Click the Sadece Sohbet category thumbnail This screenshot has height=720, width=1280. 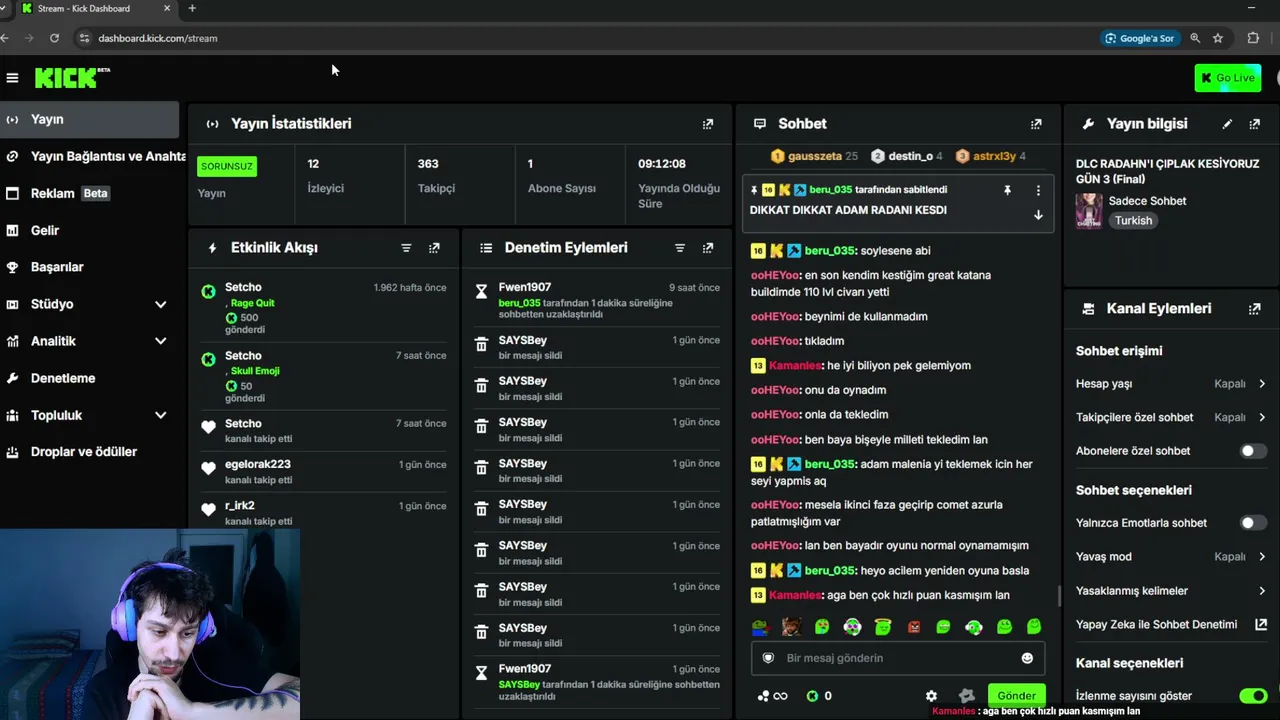point(1089,211)
